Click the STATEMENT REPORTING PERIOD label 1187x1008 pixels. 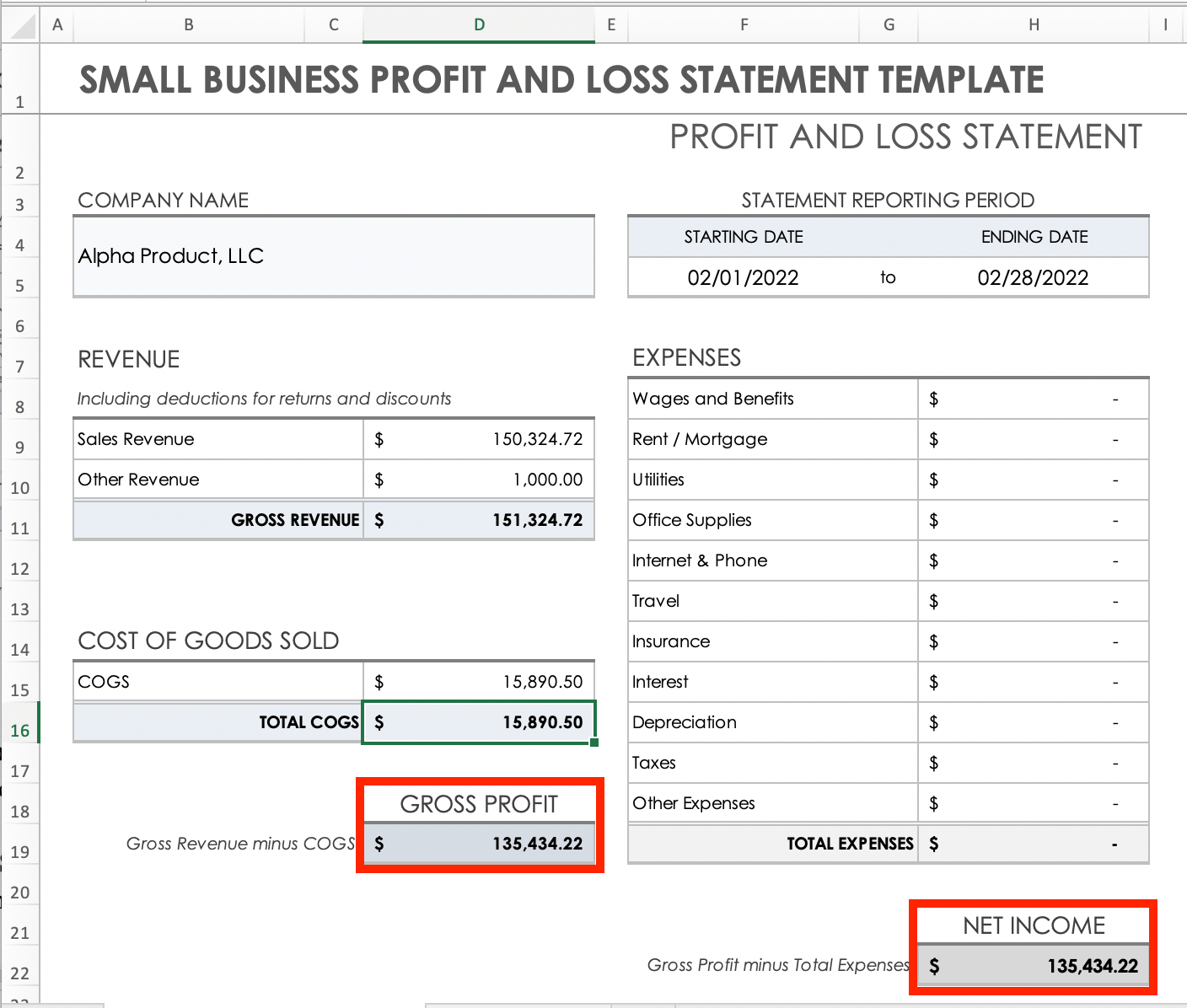click(x=888, y=200)
